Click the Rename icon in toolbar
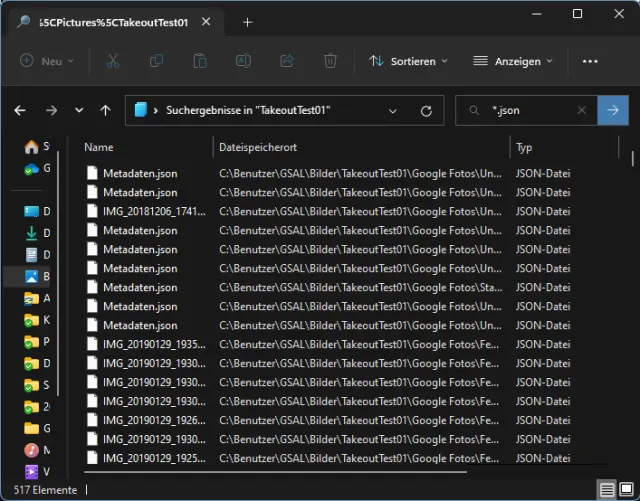The width and height of the screenshot is (640, 501). coord(243,61)
